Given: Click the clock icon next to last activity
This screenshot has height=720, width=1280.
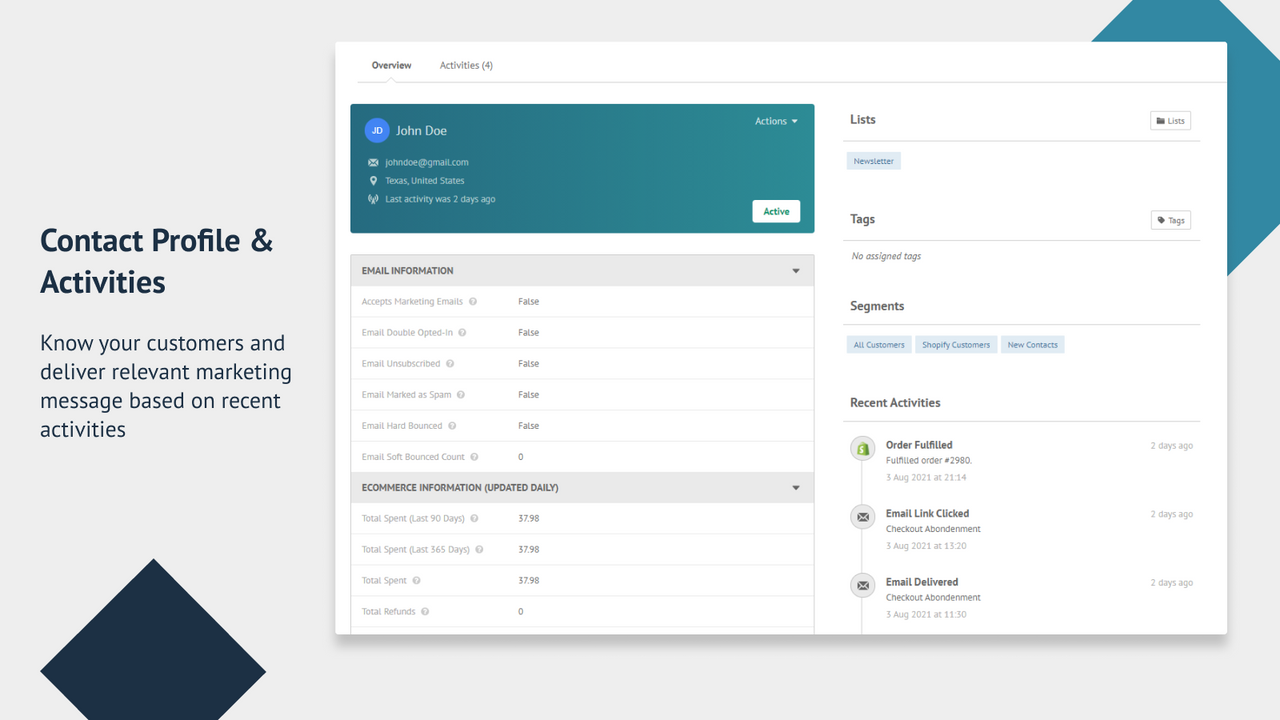Looking at the screenshot, I should [x=374, y=199].
